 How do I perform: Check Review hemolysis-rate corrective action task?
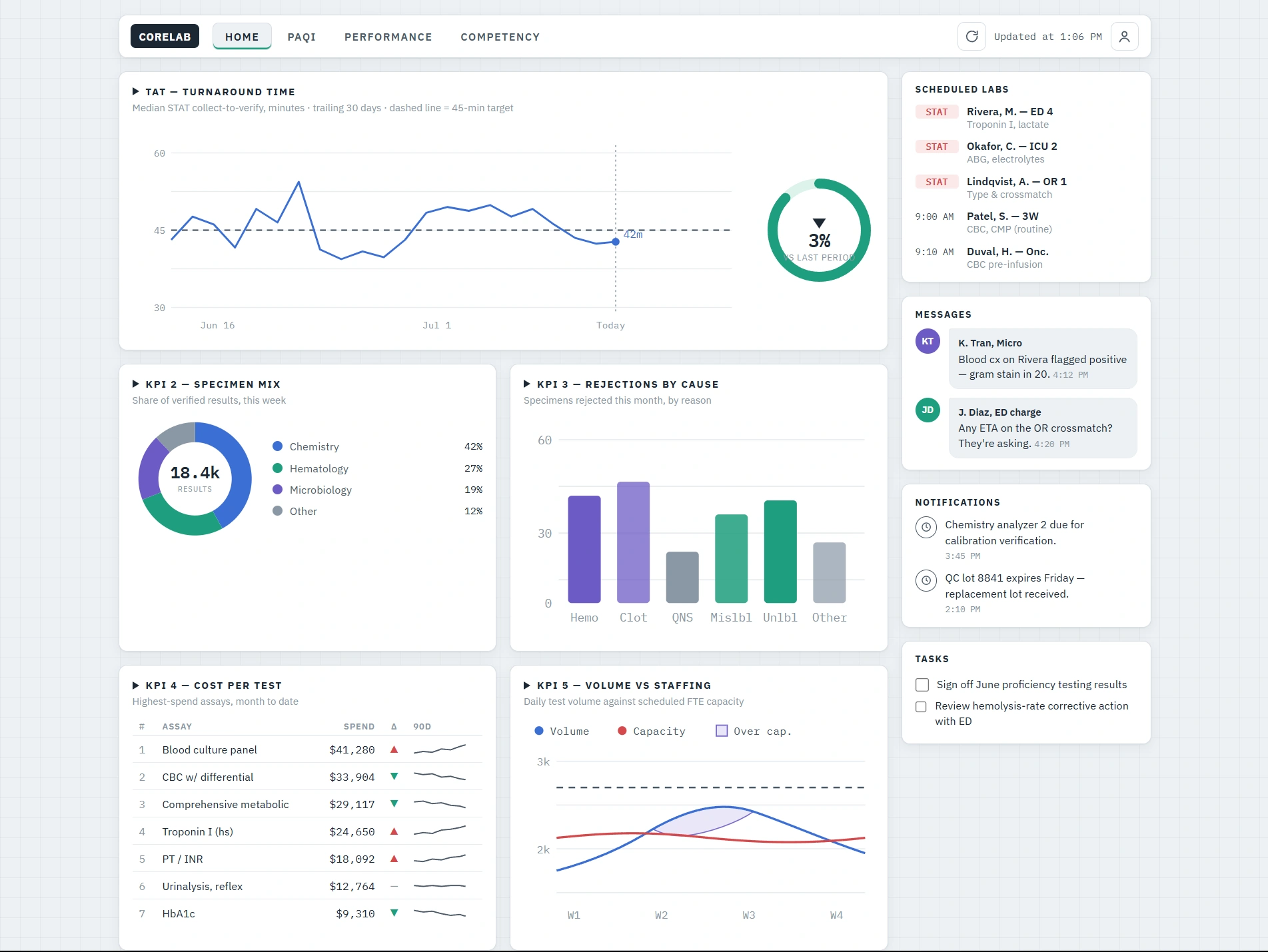tap(921, 707)
